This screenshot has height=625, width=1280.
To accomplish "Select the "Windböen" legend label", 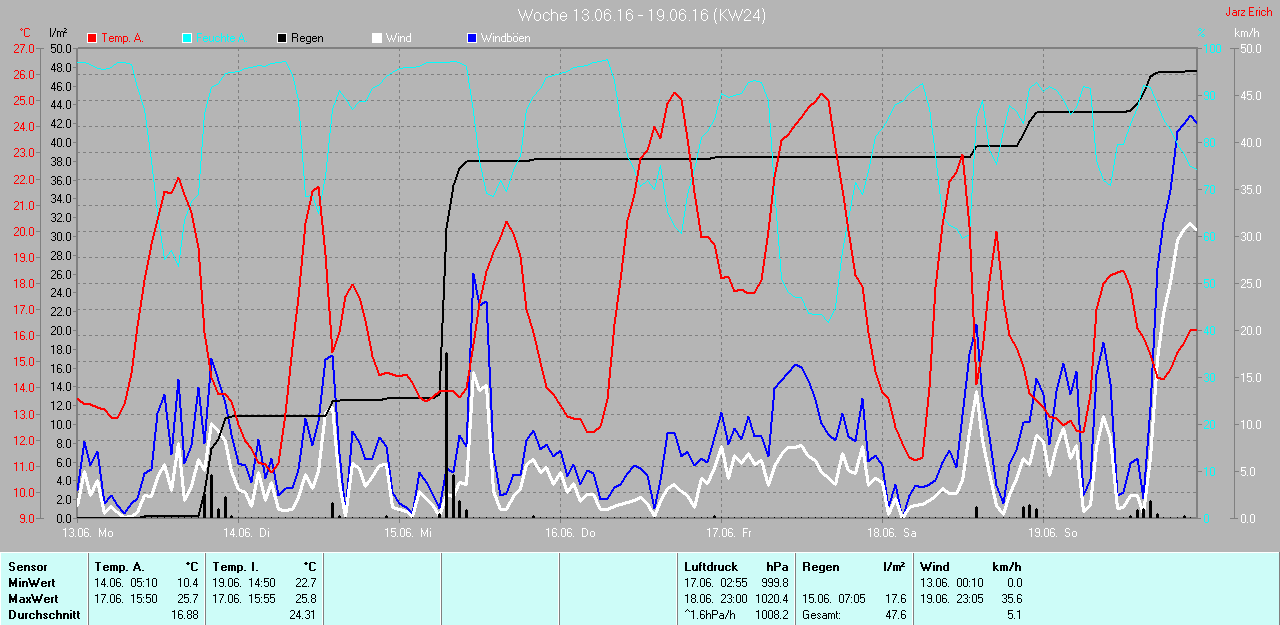I will [x=506, y=38].
